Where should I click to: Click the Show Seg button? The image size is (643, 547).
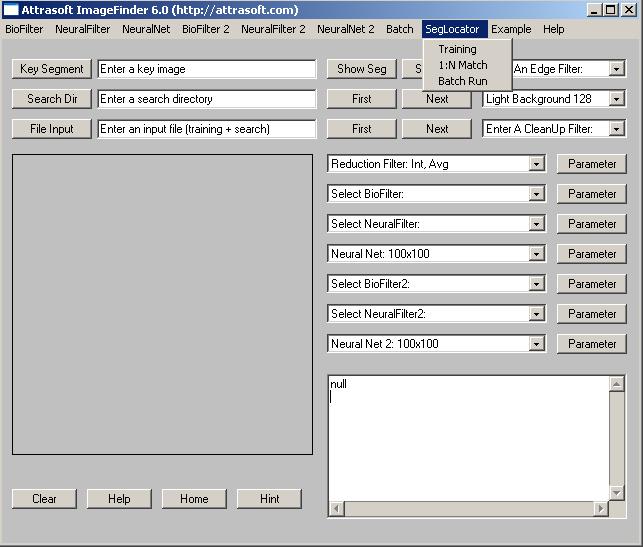pos(361,69)
